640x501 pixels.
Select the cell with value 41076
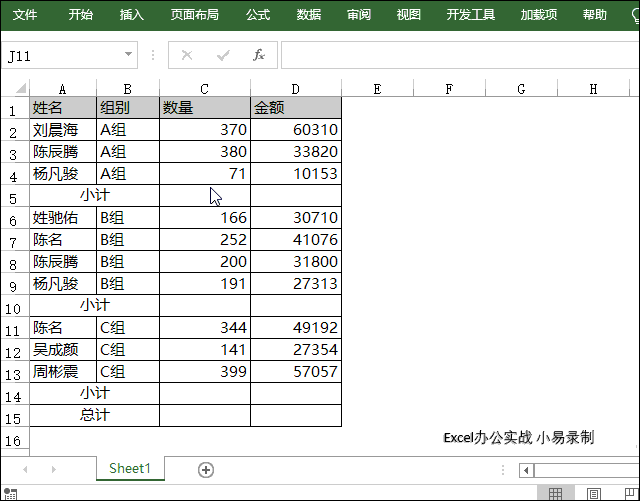pos(296,240)
